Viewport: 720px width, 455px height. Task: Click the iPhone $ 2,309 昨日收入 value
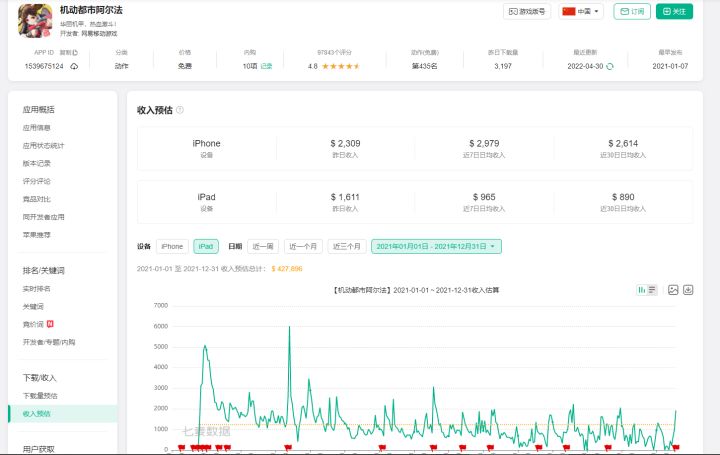click(x=345, y=144)
